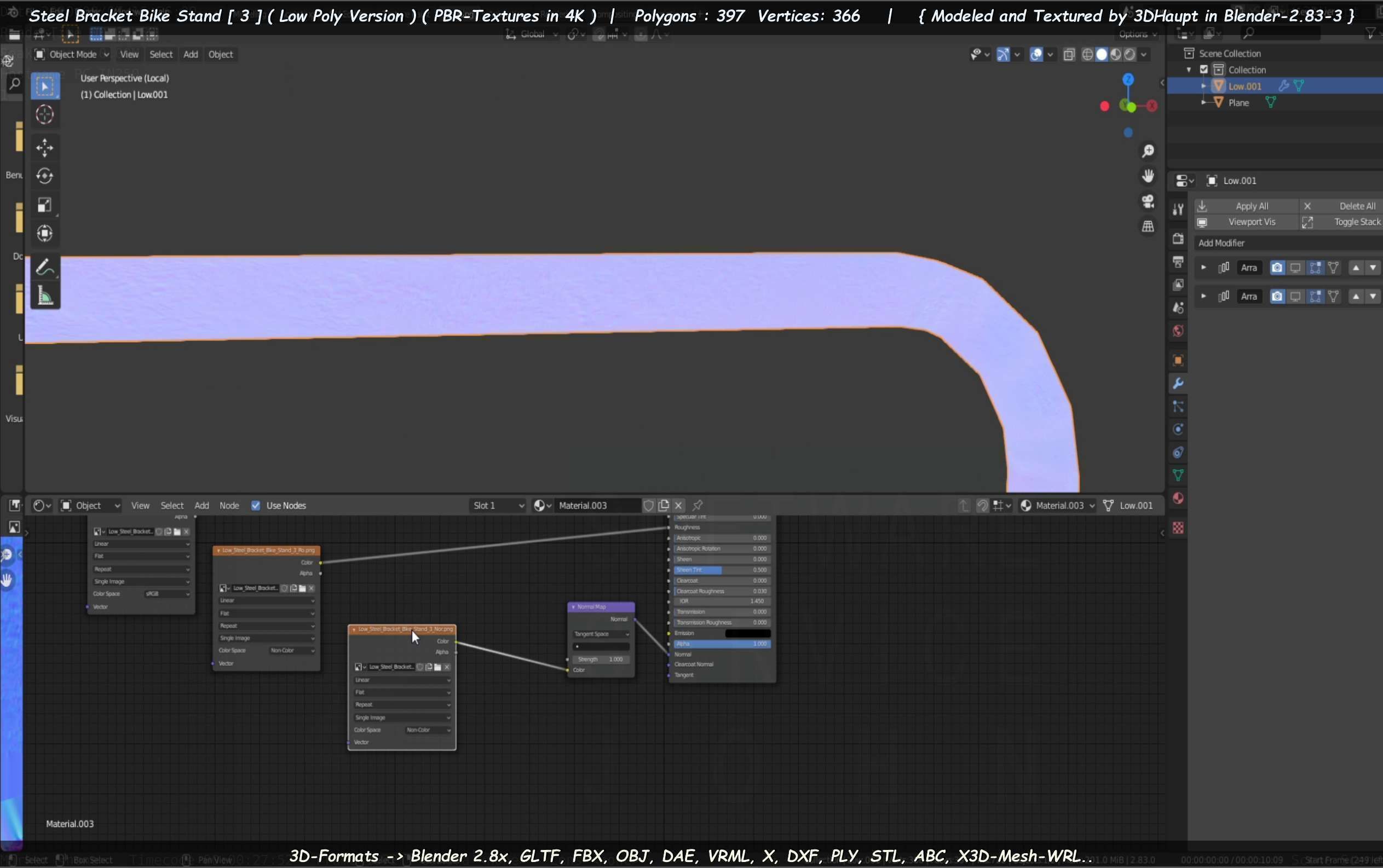Select the Scale tool

45,205
